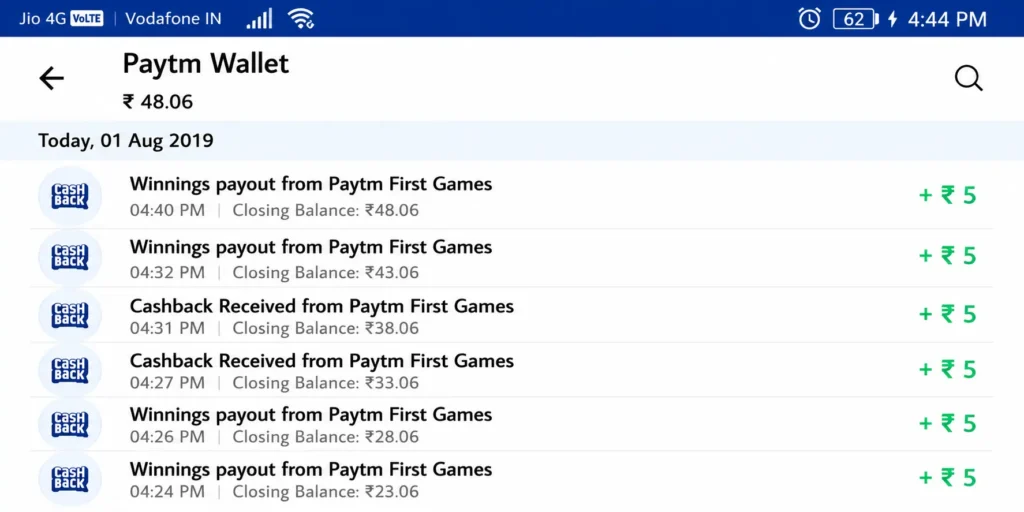The width and height of the screenshot is (1024, 512).
Task: Open Cashback Received with closing balance ₹33.06
Action: point(512,370)
